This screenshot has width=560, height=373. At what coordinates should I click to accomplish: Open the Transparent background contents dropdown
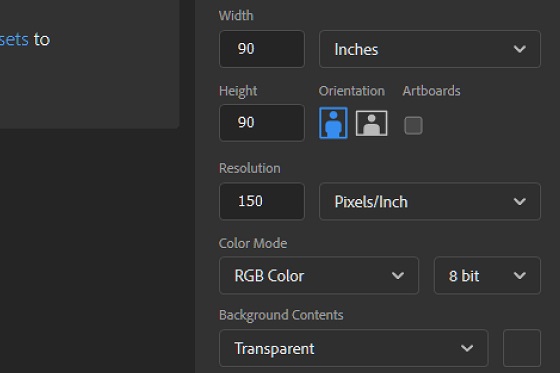pos(354,348)
